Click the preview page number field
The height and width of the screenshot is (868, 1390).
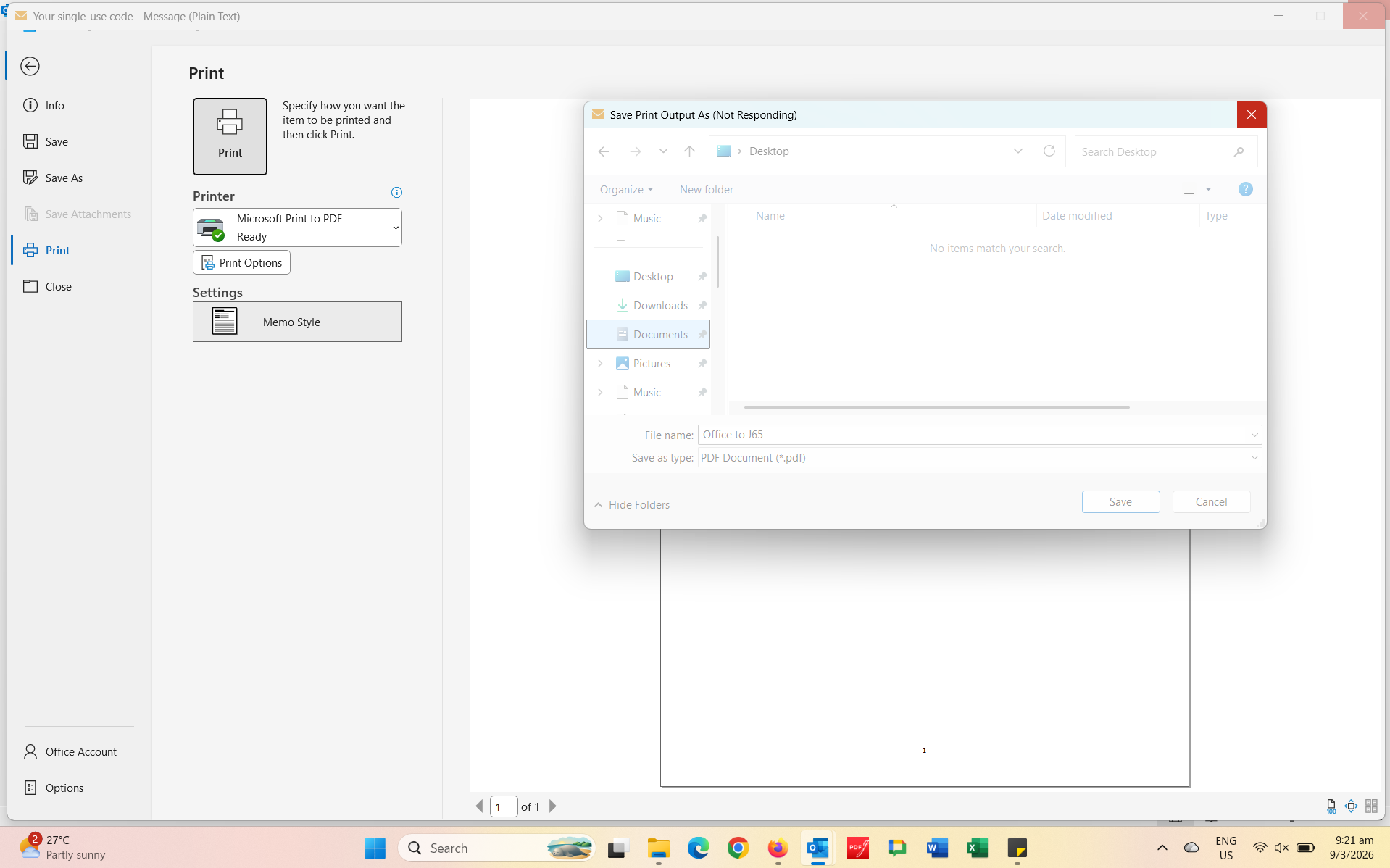[x=504, y=806]
